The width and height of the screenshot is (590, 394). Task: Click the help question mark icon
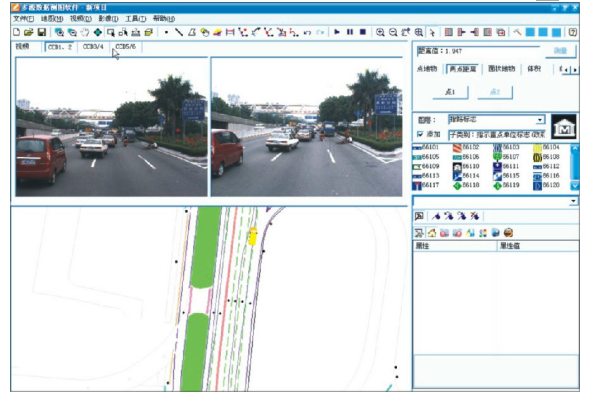click(x=572, y=32)
